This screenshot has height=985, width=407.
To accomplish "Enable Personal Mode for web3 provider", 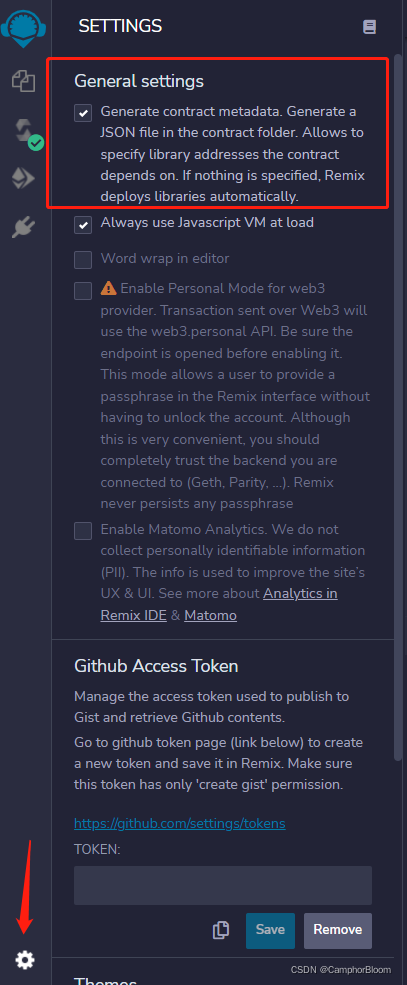I will 83,291.
